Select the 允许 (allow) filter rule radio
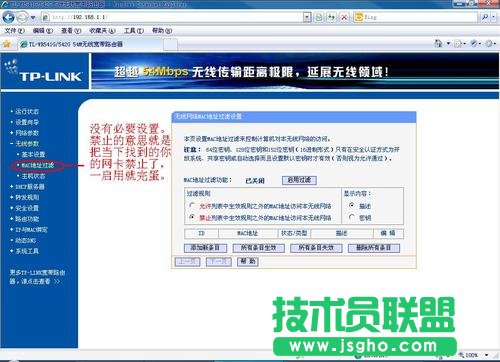The width and height of the screenshot is (500, 362). tap(192, 205)
